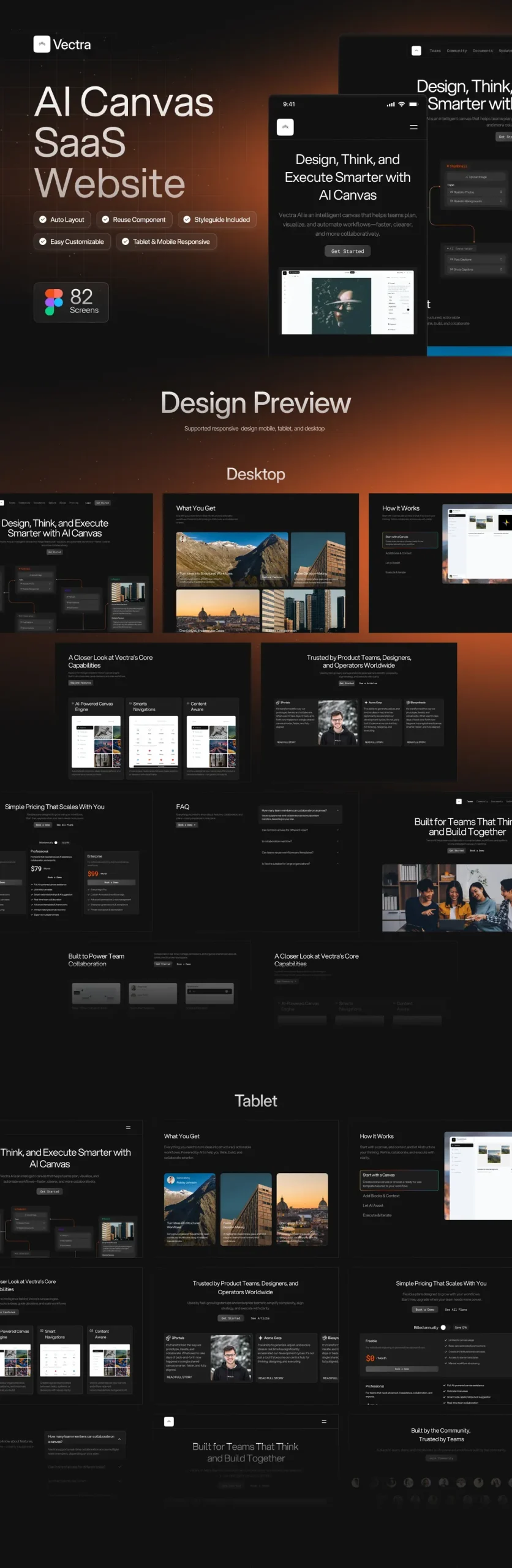
Task: Expand the Realistic Photos dropdown in canvas mockup
Action: coord(501,192)
